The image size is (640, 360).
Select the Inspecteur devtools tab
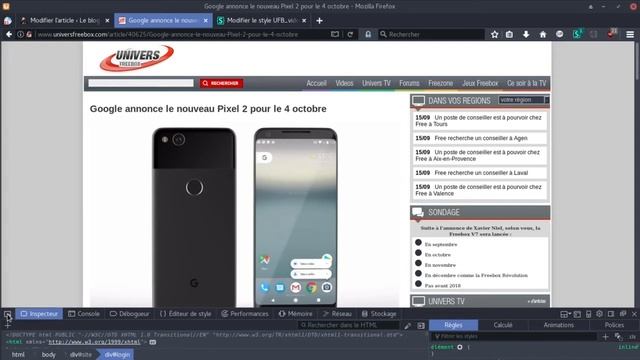click(x=39, y=314)
